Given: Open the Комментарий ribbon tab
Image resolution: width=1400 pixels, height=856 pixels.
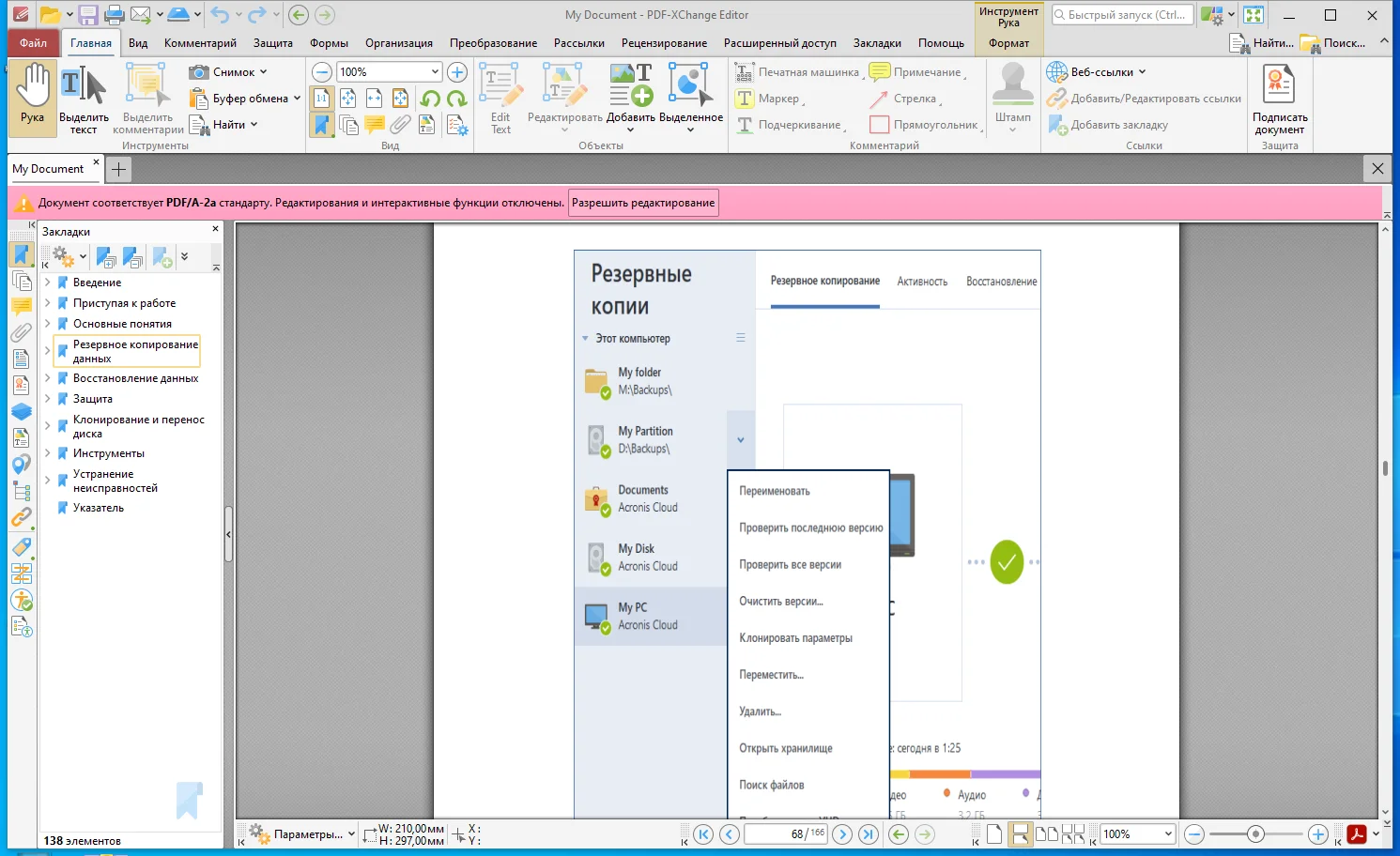Looking at the screenshot, I should 200,43.
